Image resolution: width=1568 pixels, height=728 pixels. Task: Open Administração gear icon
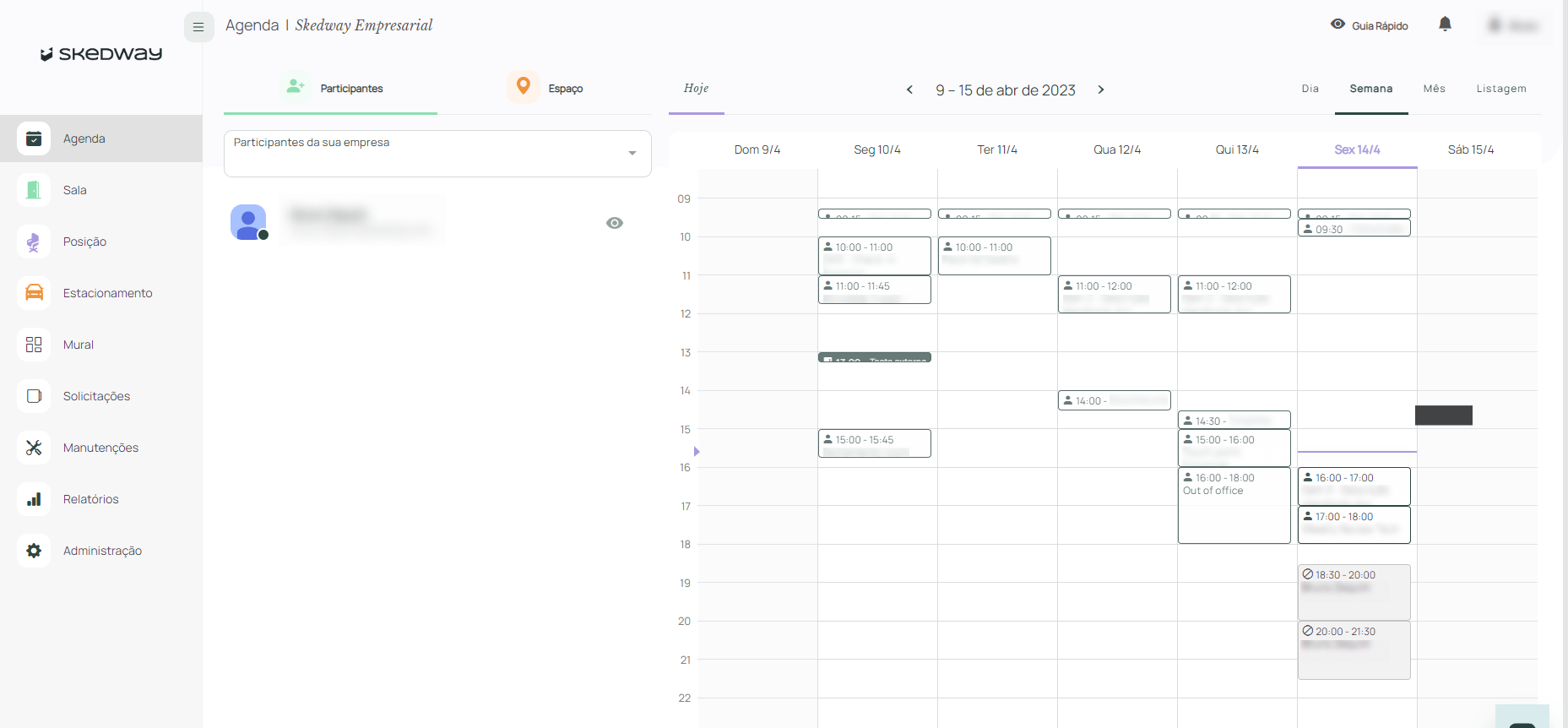point(34,551)
